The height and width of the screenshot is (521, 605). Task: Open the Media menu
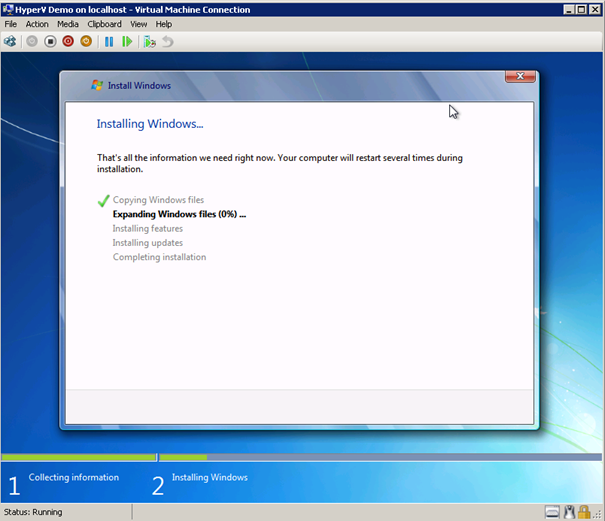click(x=68, y=24)
